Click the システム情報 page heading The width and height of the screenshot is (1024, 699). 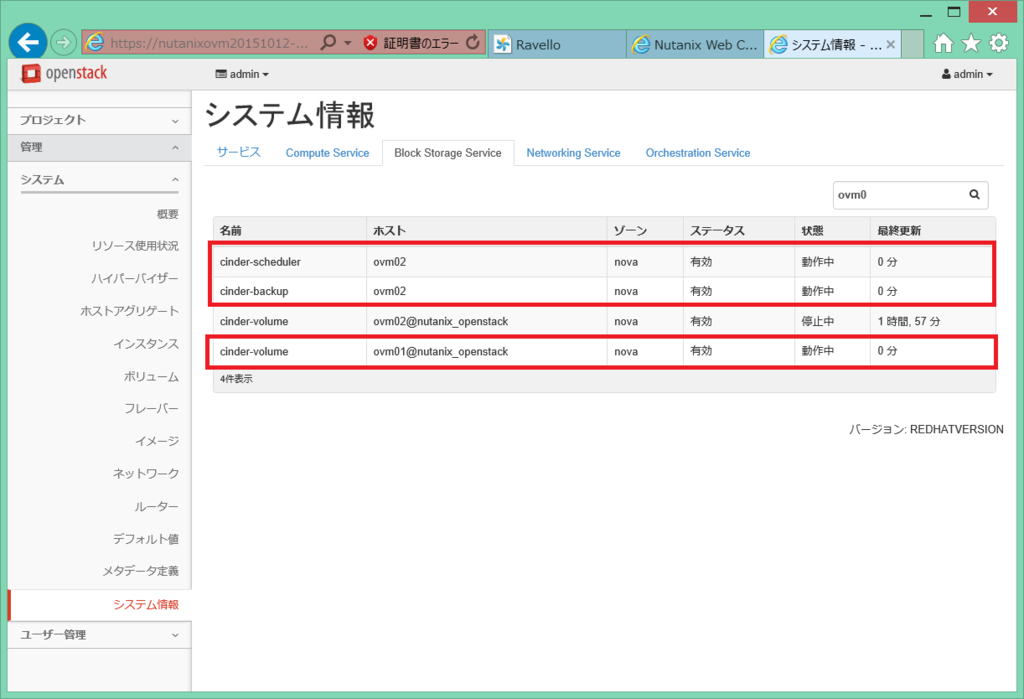(x=290, y=116)
